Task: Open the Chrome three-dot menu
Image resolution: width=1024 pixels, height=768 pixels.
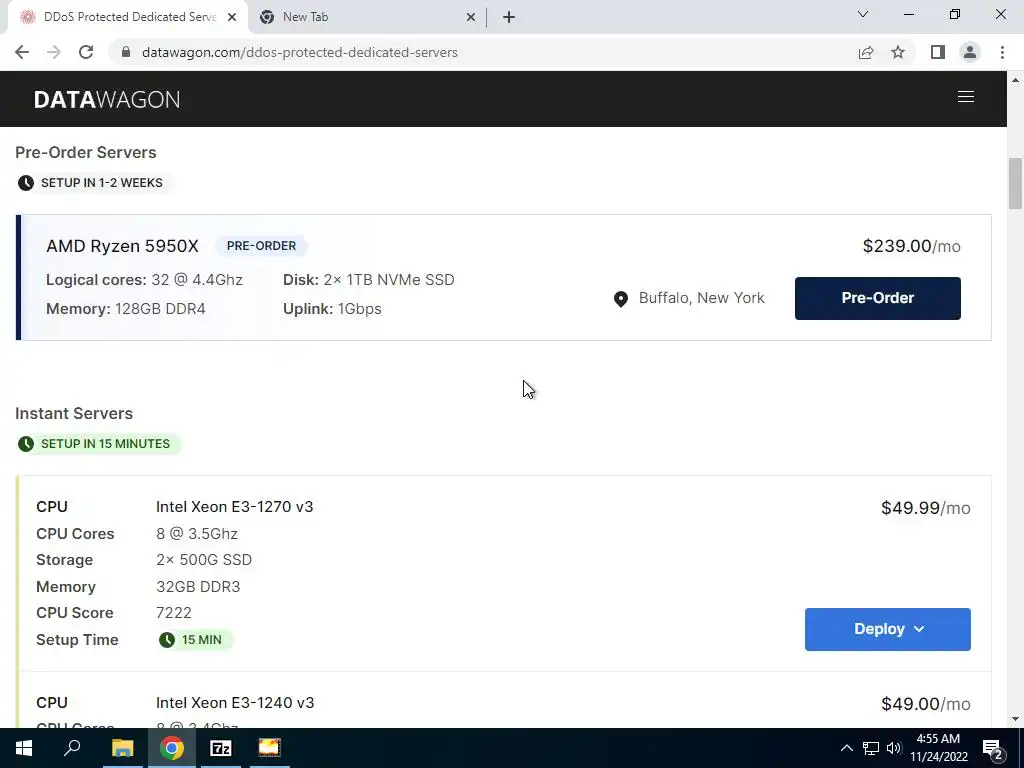Action: (x=1002, y=52)
